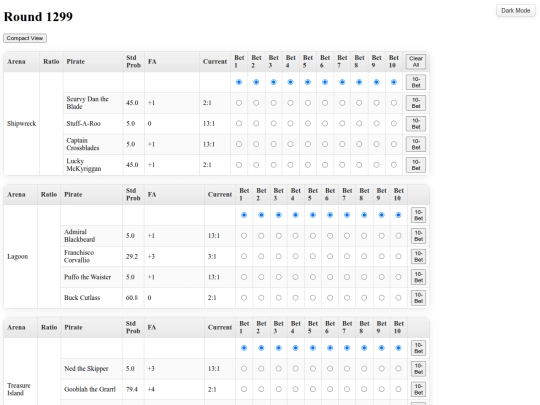Image resolution: width=540 pixels, height=405 pixels.
Task: Click 10-Bet for Ned the Skipper
Action: click(418, 369)
